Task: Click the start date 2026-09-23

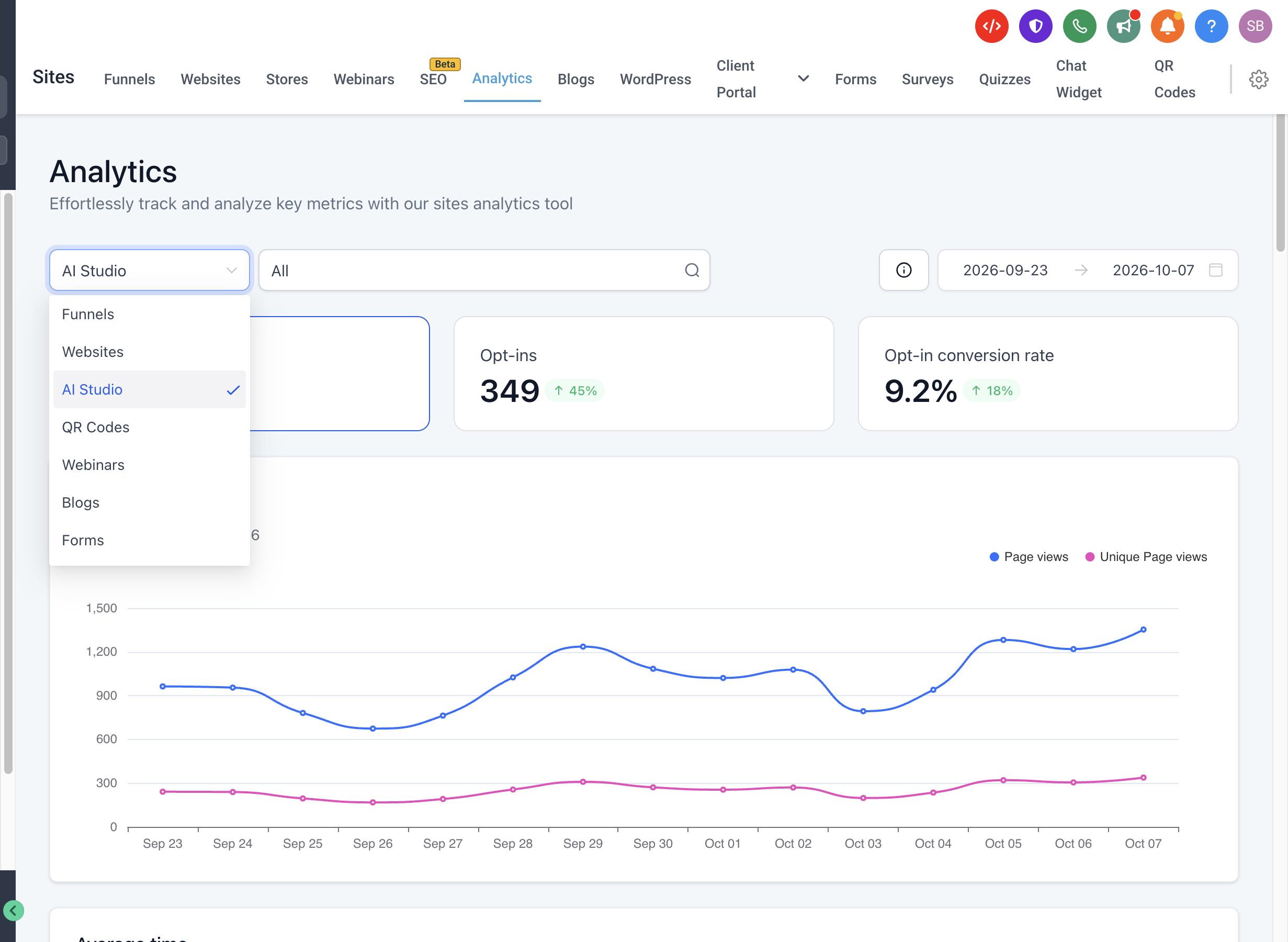Action: pos(1005,270)
